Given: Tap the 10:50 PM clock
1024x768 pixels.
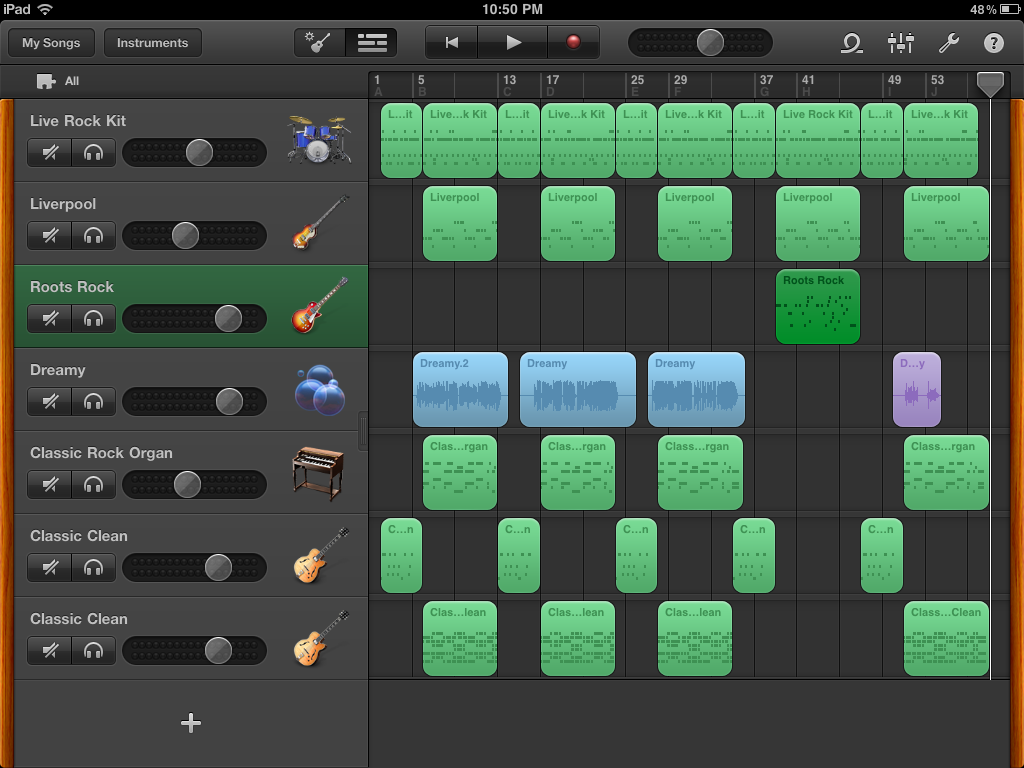Looking at the screenshot, I should [512, 9].
